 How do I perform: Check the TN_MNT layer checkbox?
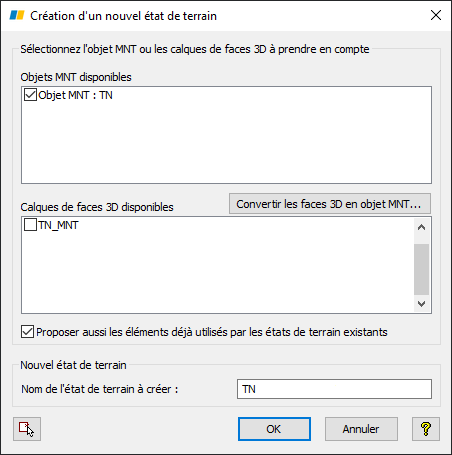click(30, 225)
